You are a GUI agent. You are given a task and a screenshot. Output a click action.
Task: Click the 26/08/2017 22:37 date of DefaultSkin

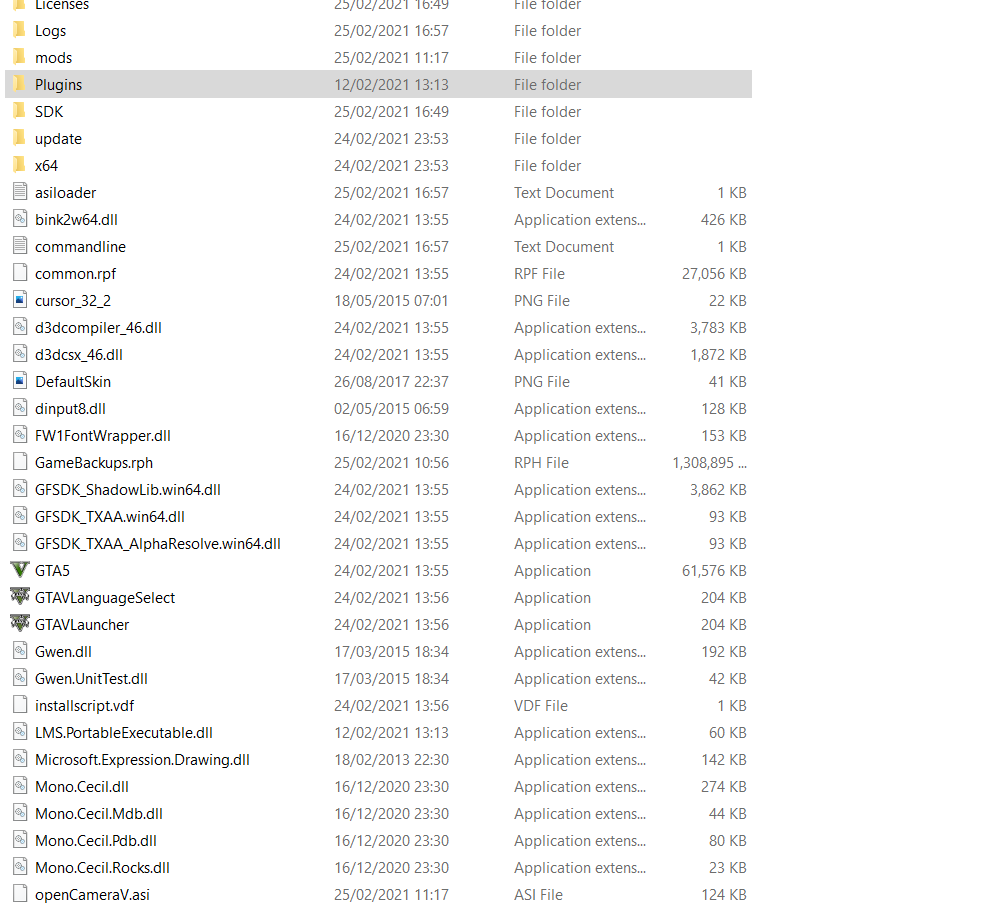pos(391,382)
